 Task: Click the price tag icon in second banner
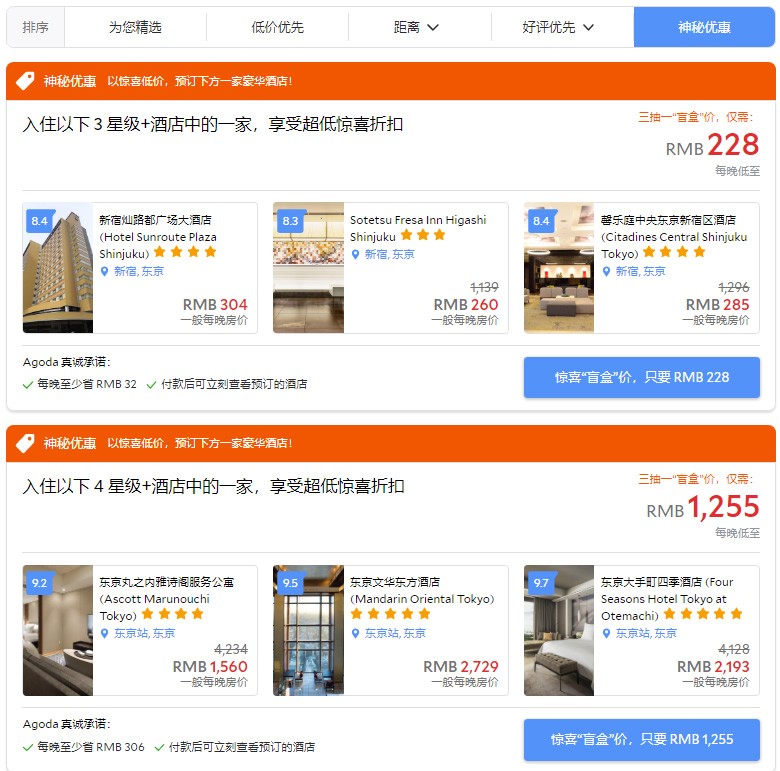(x=25, y=443)
